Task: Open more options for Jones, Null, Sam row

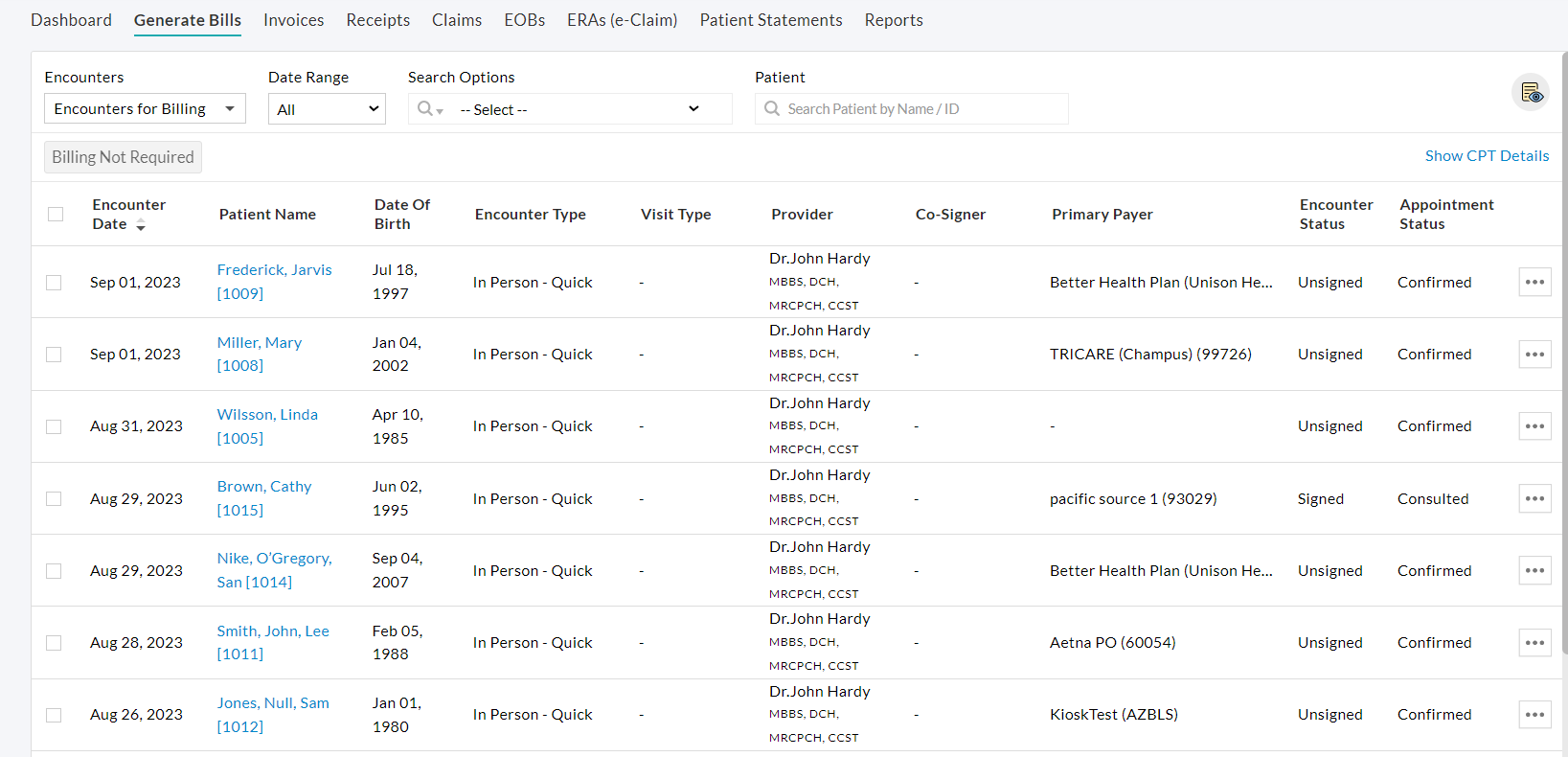Action: pos(1534,715)
